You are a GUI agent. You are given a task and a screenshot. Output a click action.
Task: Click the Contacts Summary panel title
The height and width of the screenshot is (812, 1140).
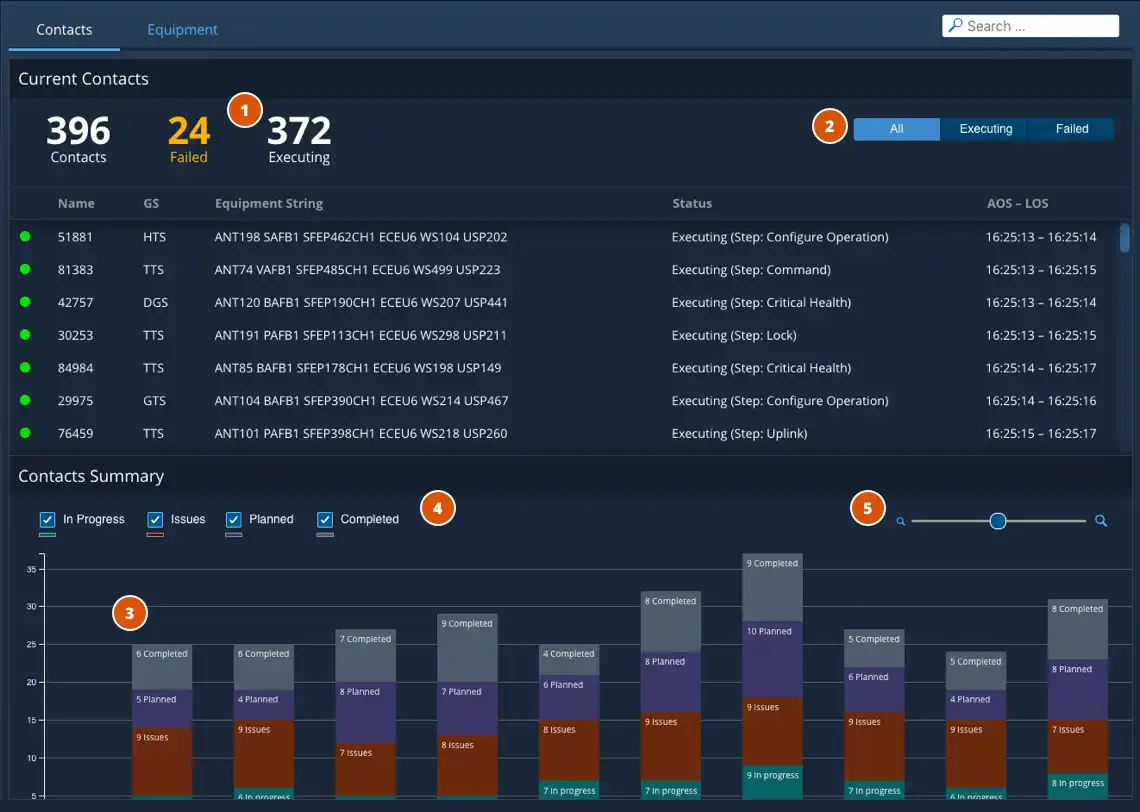[x=91, y=476]
